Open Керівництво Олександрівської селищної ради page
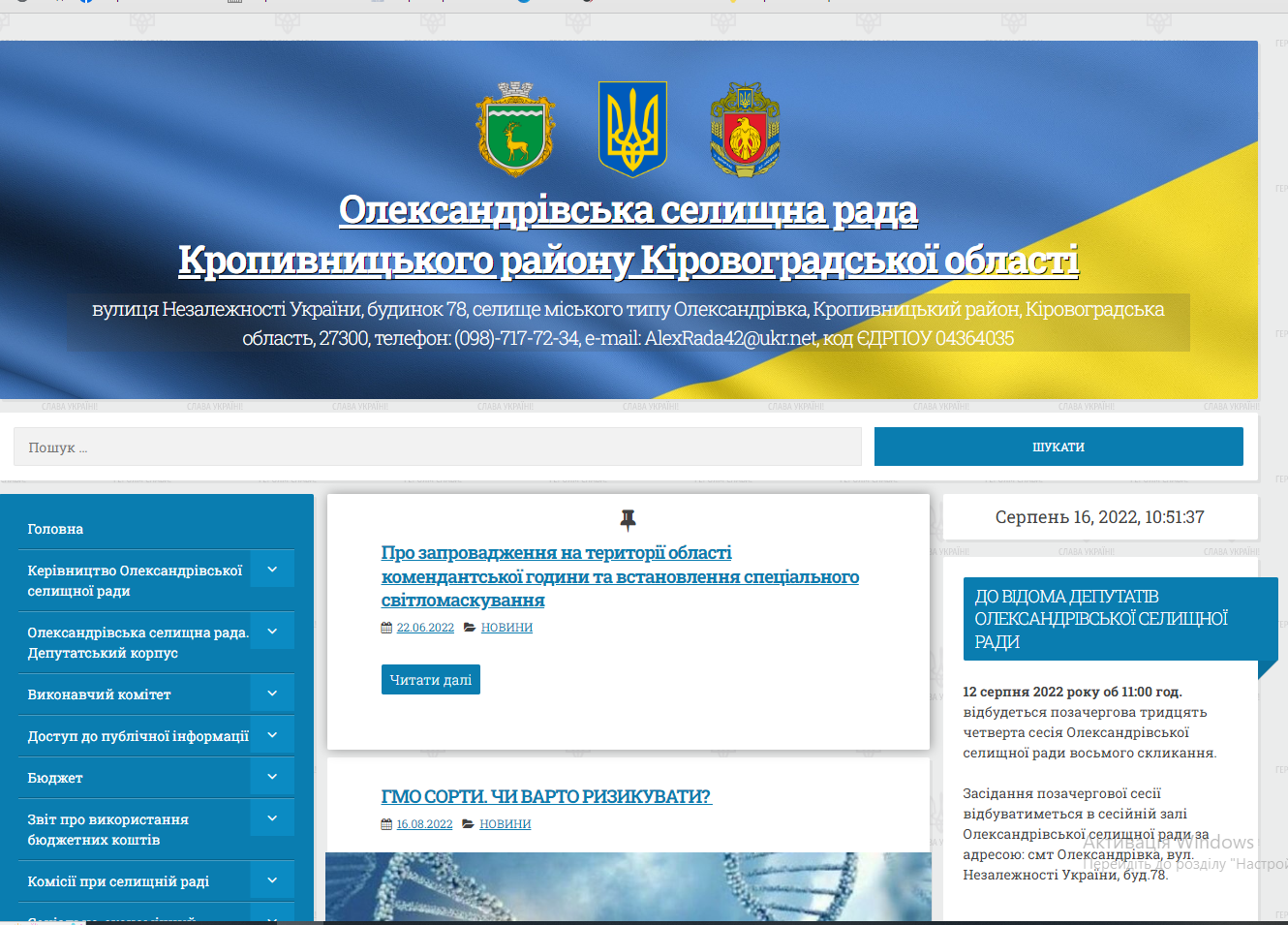 coord(135,580)
